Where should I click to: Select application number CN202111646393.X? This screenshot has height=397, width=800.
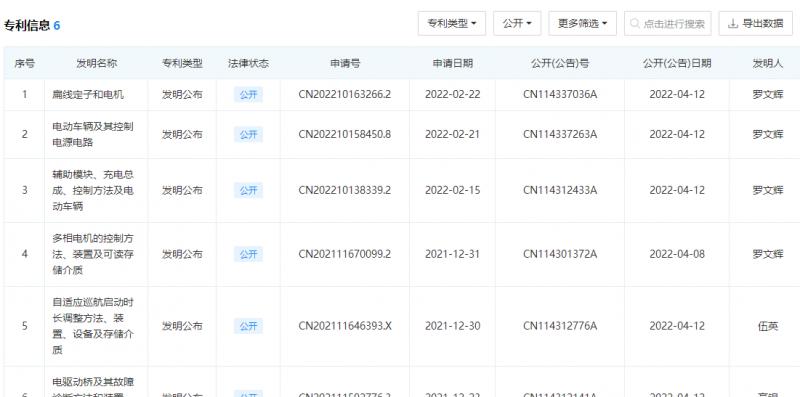[x=345, y=326]
